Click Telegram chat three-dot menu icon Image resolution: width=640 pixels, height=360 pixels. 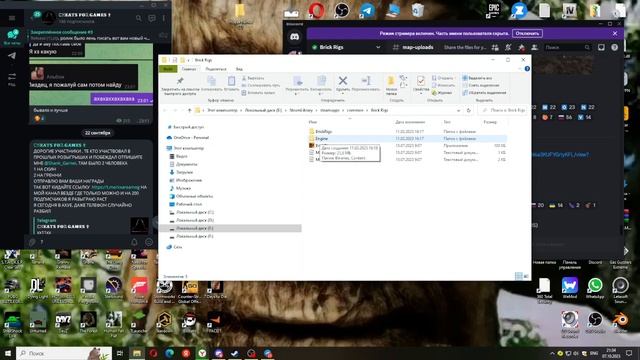pyautogui.click(x=164, y=18)
